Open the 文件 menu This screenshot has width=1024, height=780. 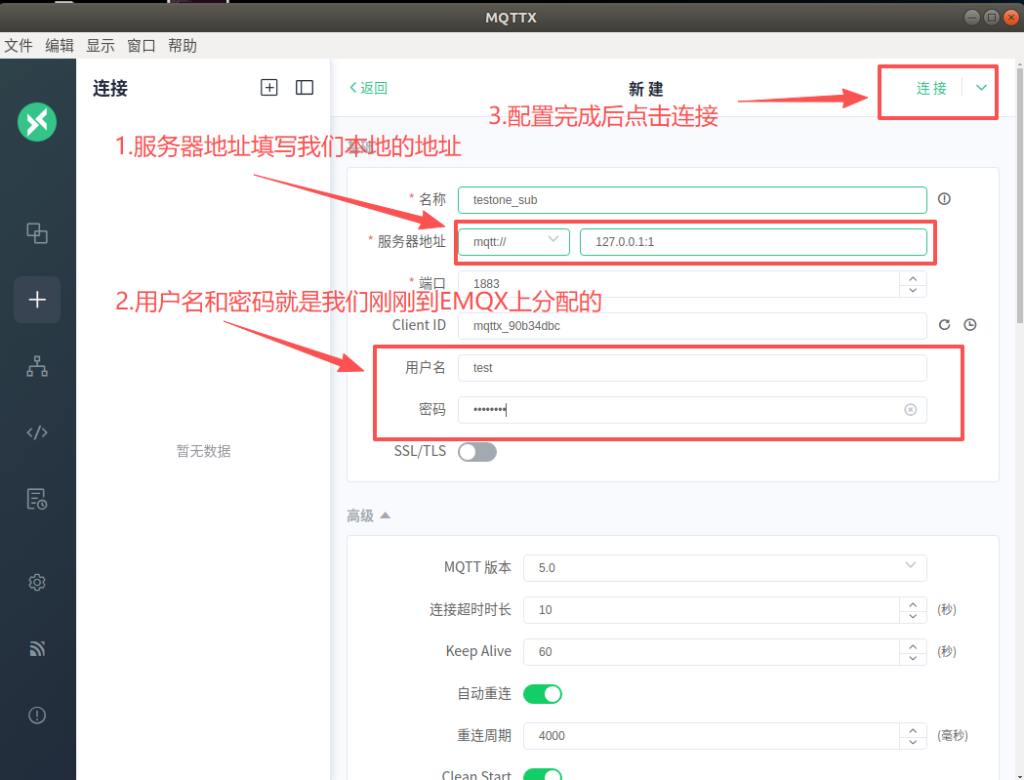click(x=18, y=46)
